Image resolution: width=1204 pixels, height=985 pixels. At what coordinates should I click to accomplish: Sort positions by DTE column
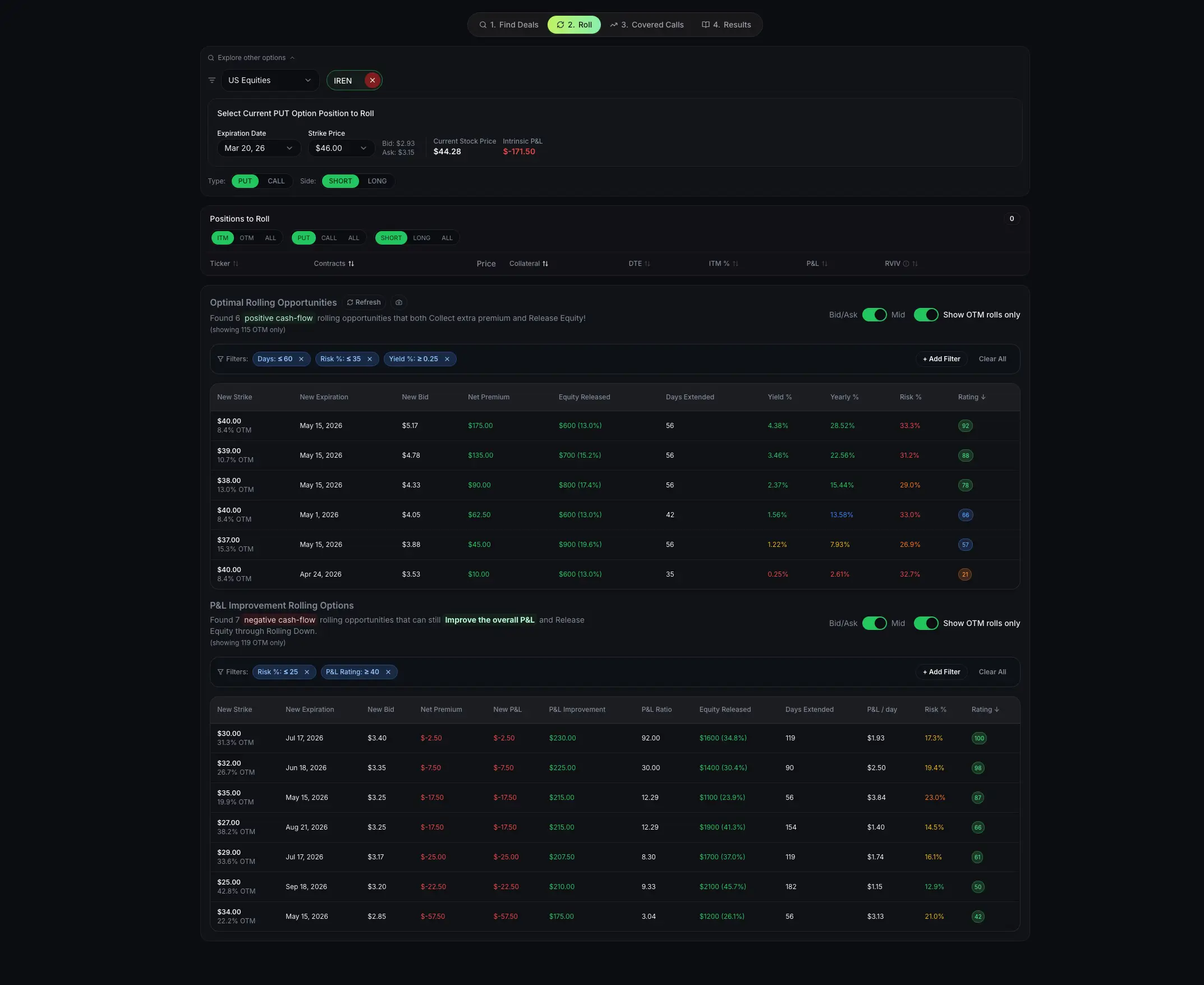click(640, 264)
